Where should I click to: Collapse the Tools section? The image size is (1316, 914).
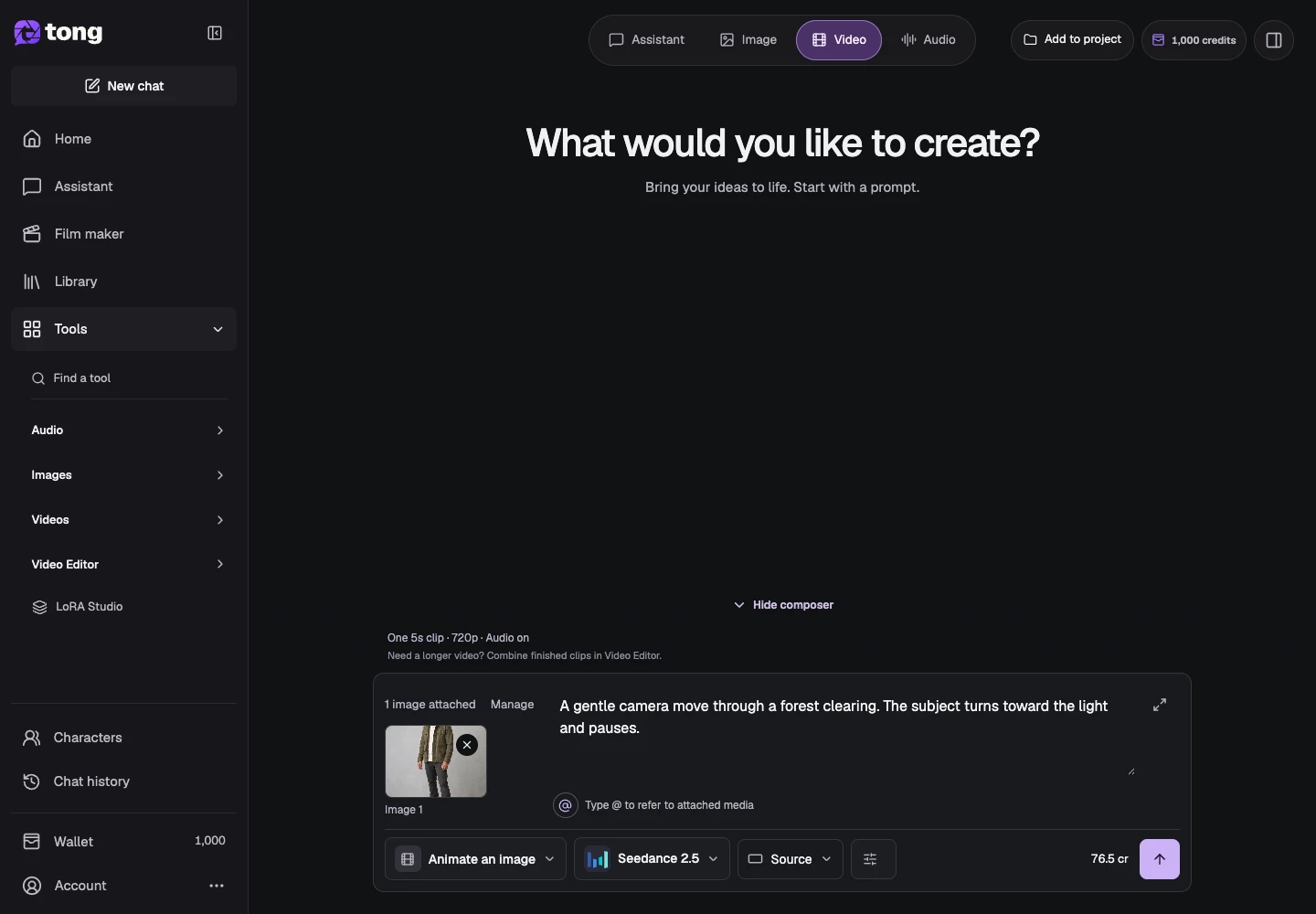click(x=124, y=329)
